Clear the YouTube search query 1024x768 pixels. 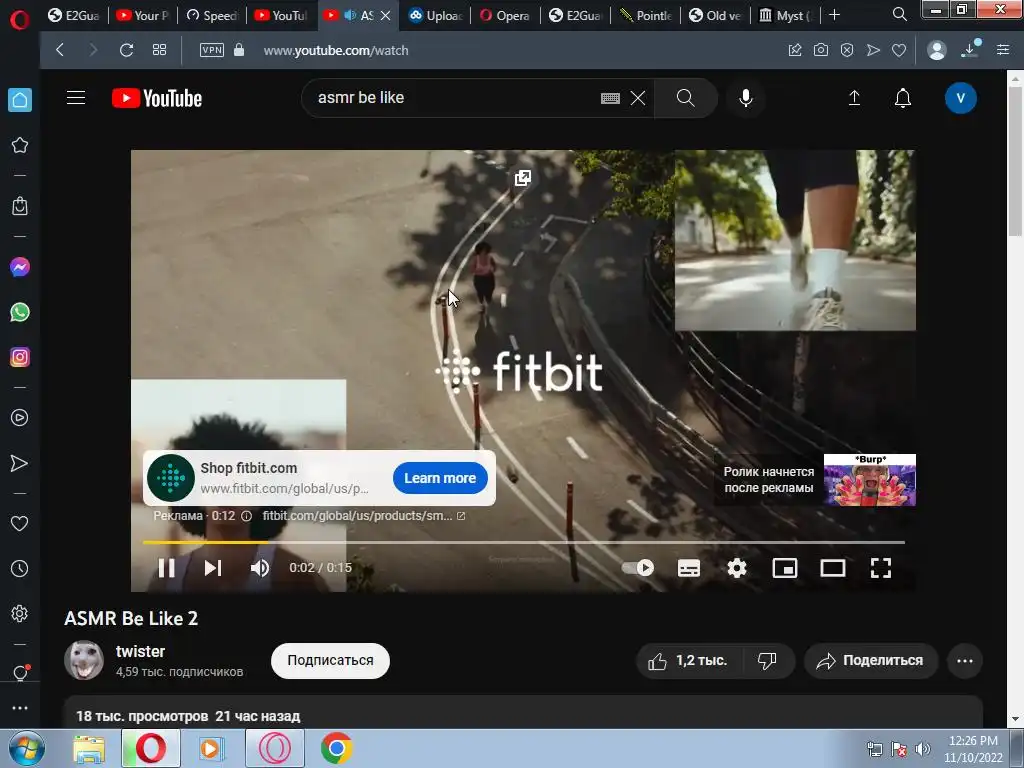tap(638, 98)
